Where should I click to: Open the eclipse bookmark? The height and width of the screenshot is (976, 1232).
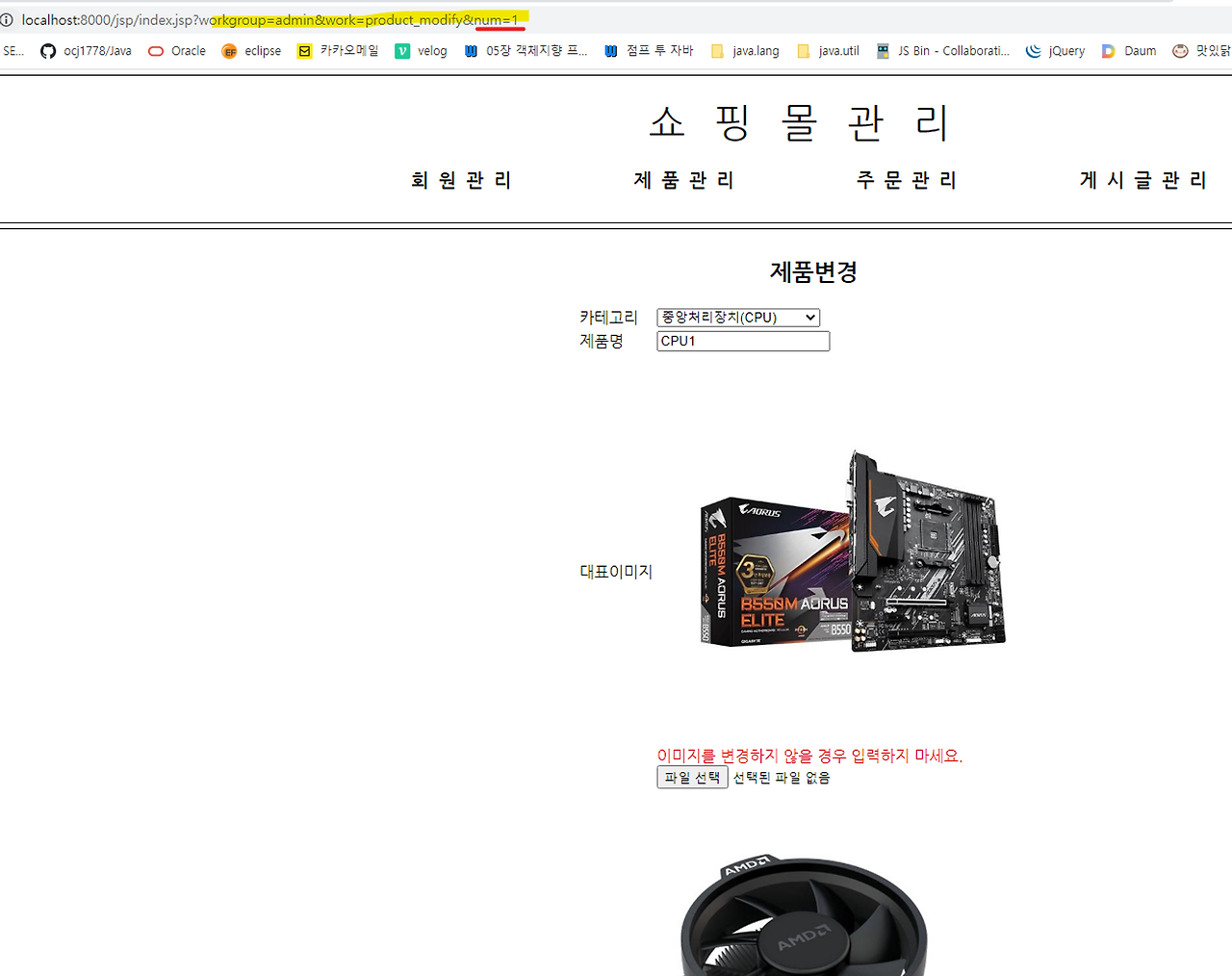(x=251, y=51)
